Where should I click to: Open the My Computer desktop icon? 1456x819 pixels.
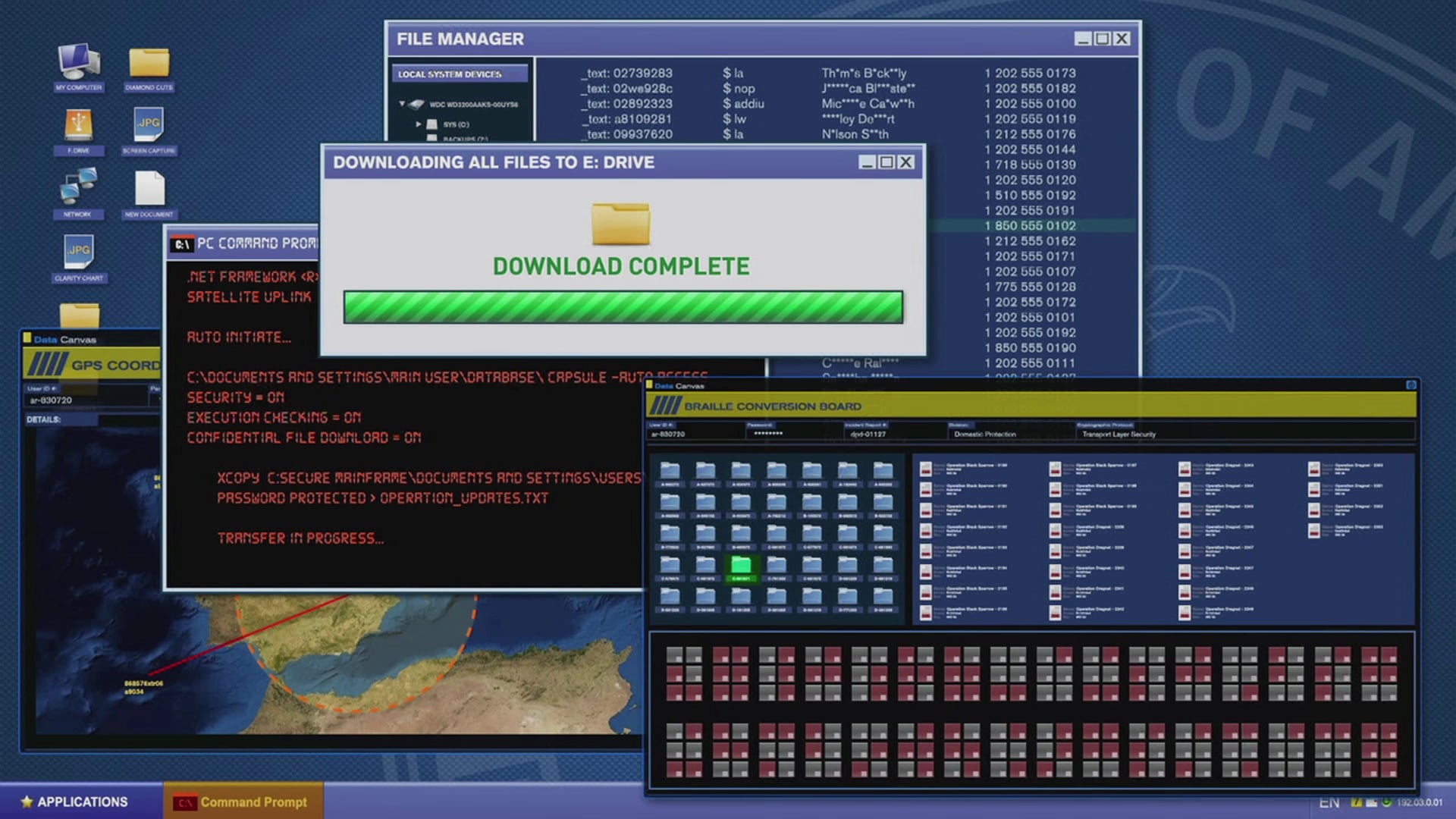point(78,62)
